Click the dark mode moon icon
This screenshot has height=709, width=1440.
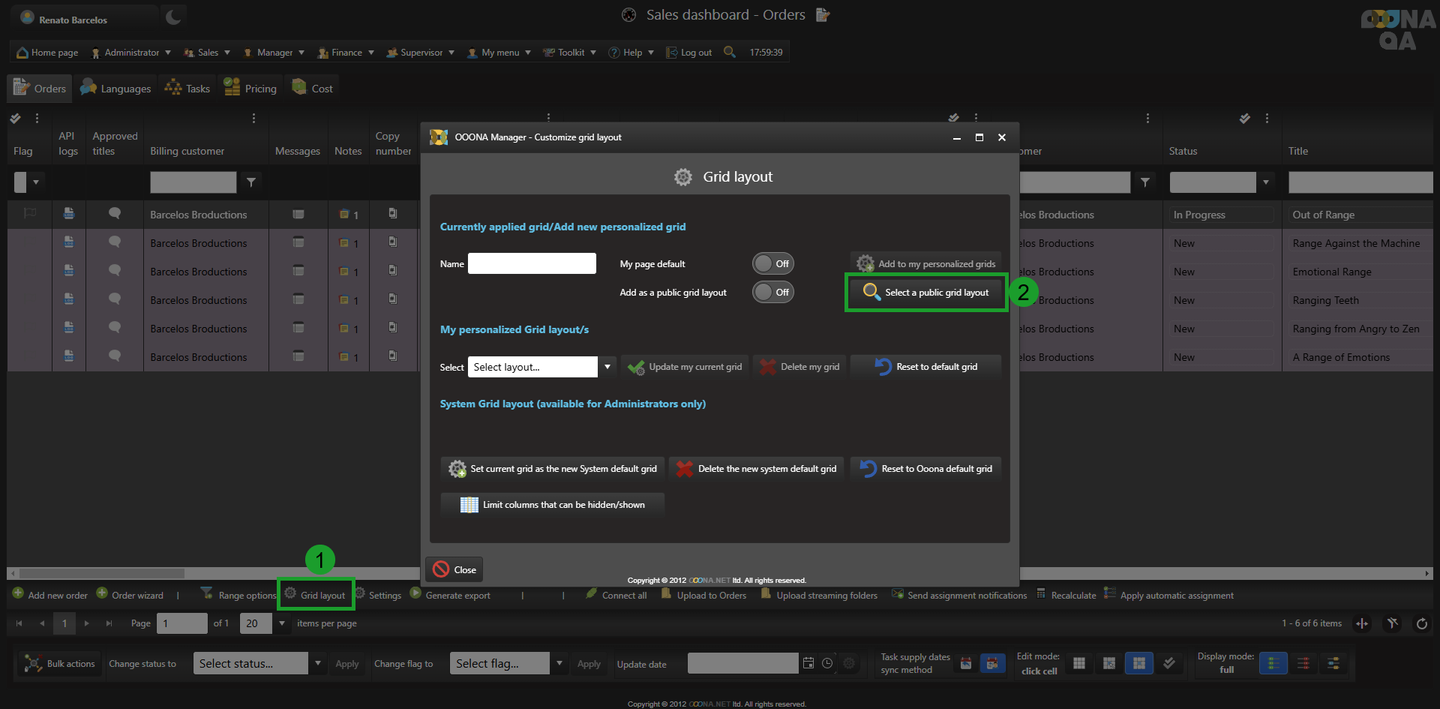173,17
